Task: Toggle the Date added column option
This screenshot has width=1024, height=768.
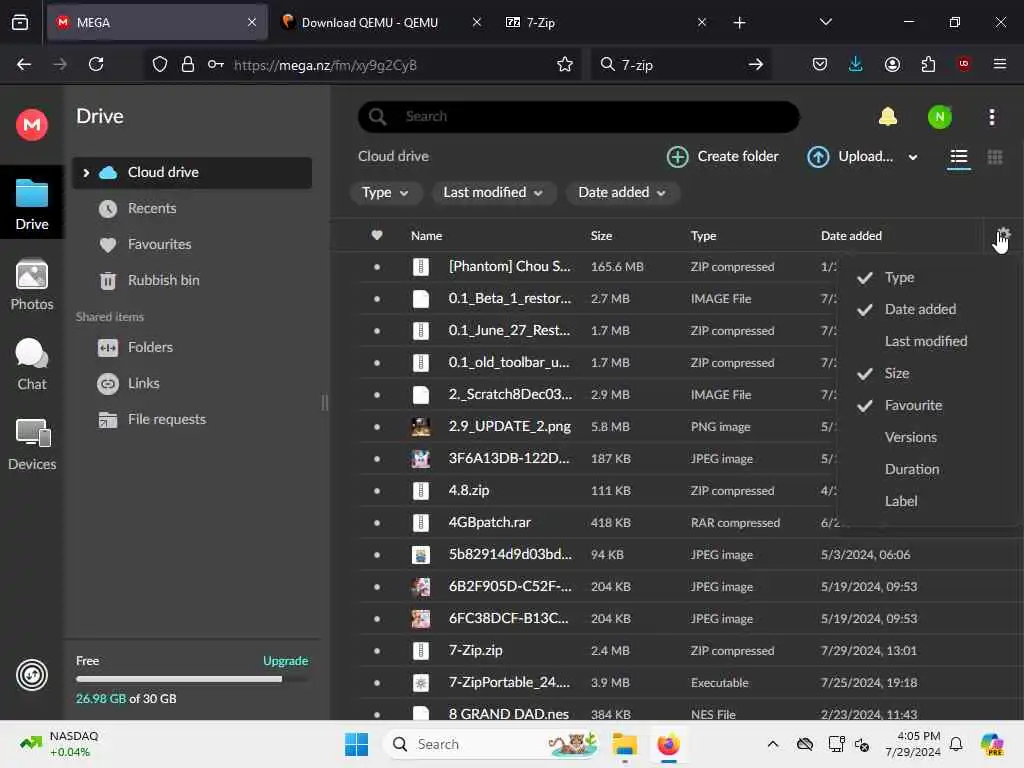Action: [920, 310]
